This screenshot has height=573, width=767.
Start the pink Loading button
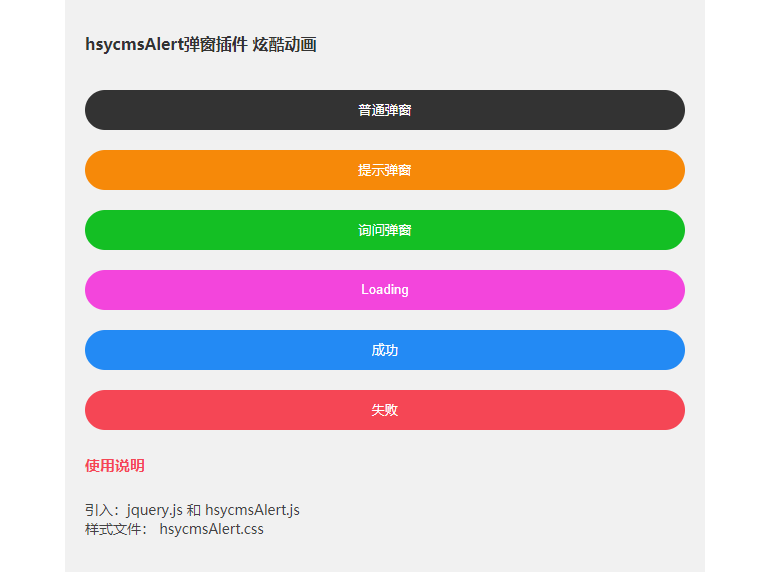384,290
